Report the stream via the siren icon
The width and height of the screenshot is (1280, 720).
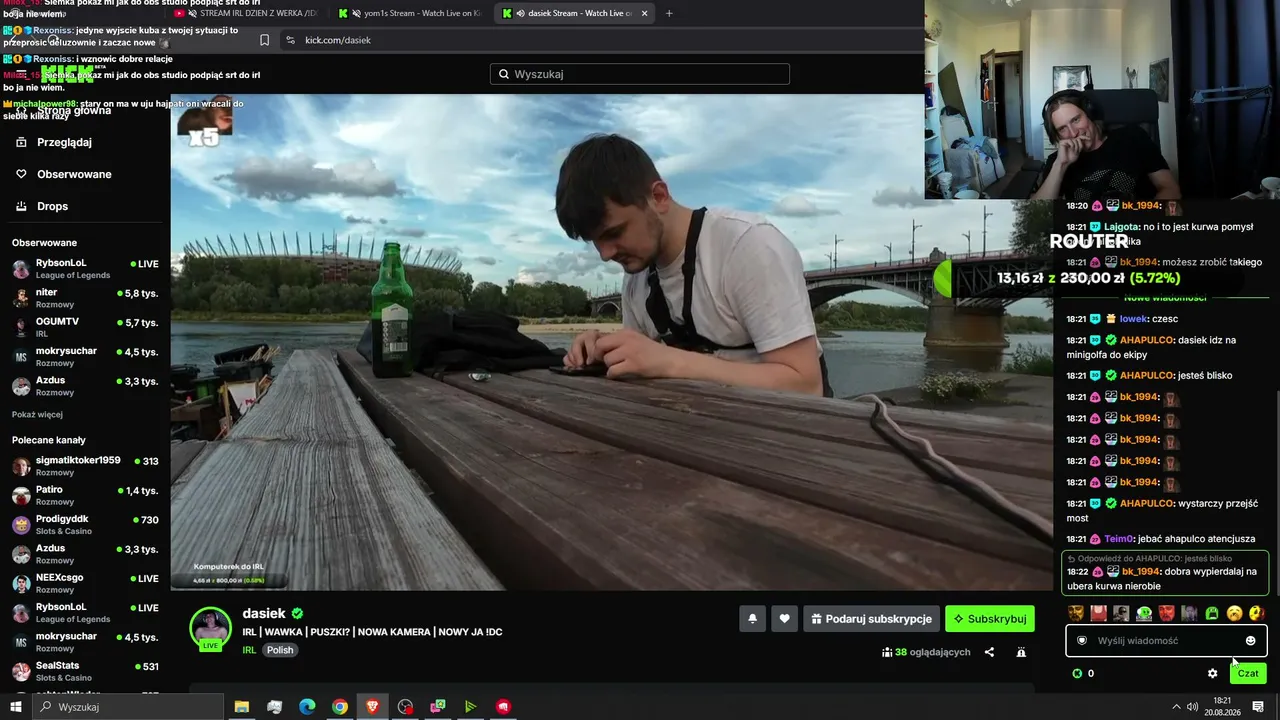click(1021, 652)
